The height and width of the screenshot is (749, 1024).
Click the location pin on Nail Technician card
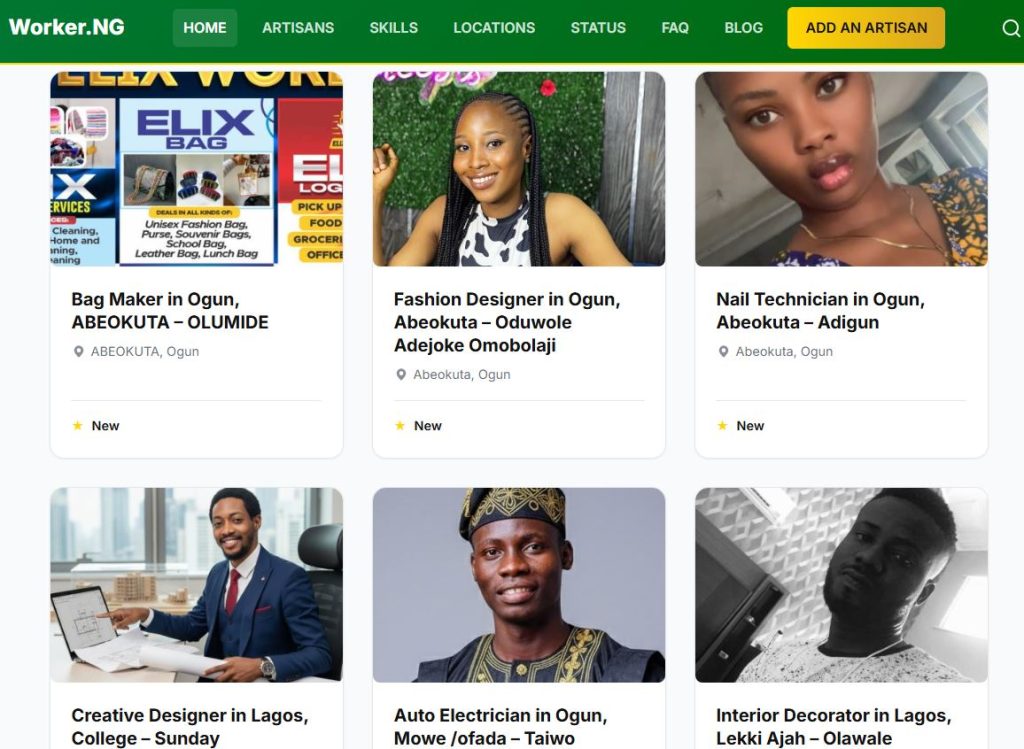[x=724, y=351]
